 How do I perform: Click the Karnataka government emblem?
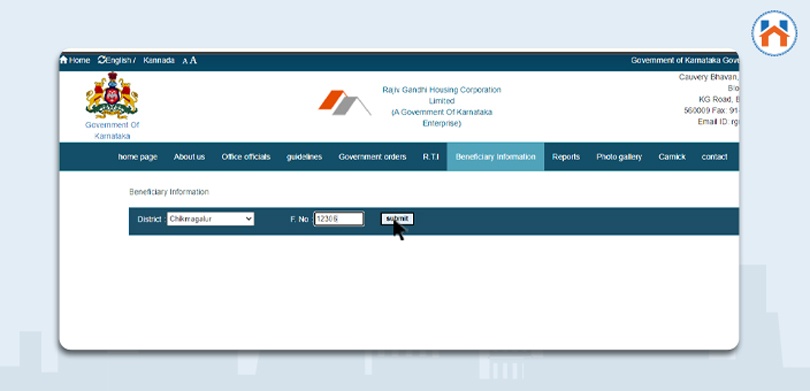[x=112, y=96]
